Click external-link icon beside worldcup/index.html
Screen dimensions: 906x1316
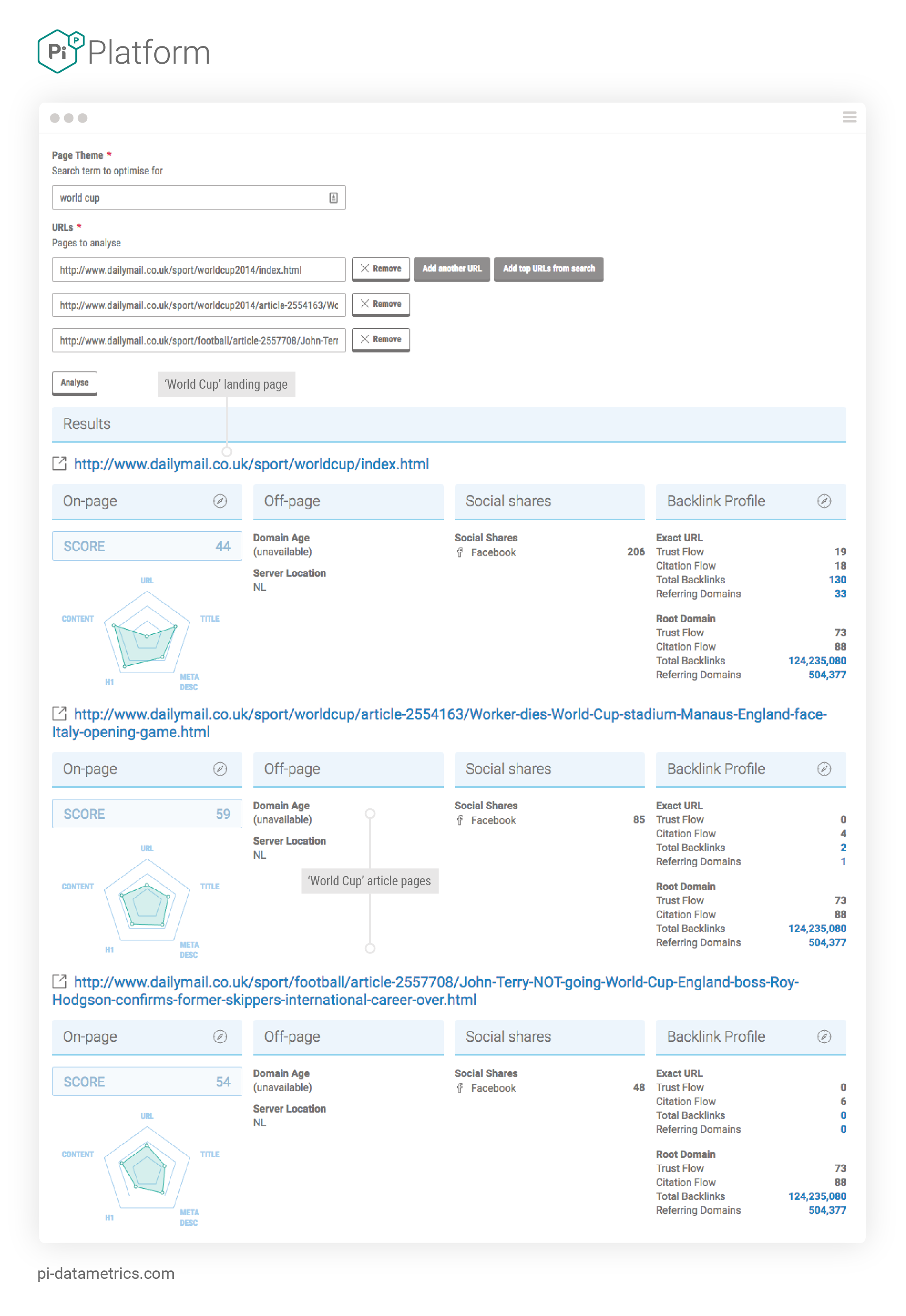[x=60, y=463]
